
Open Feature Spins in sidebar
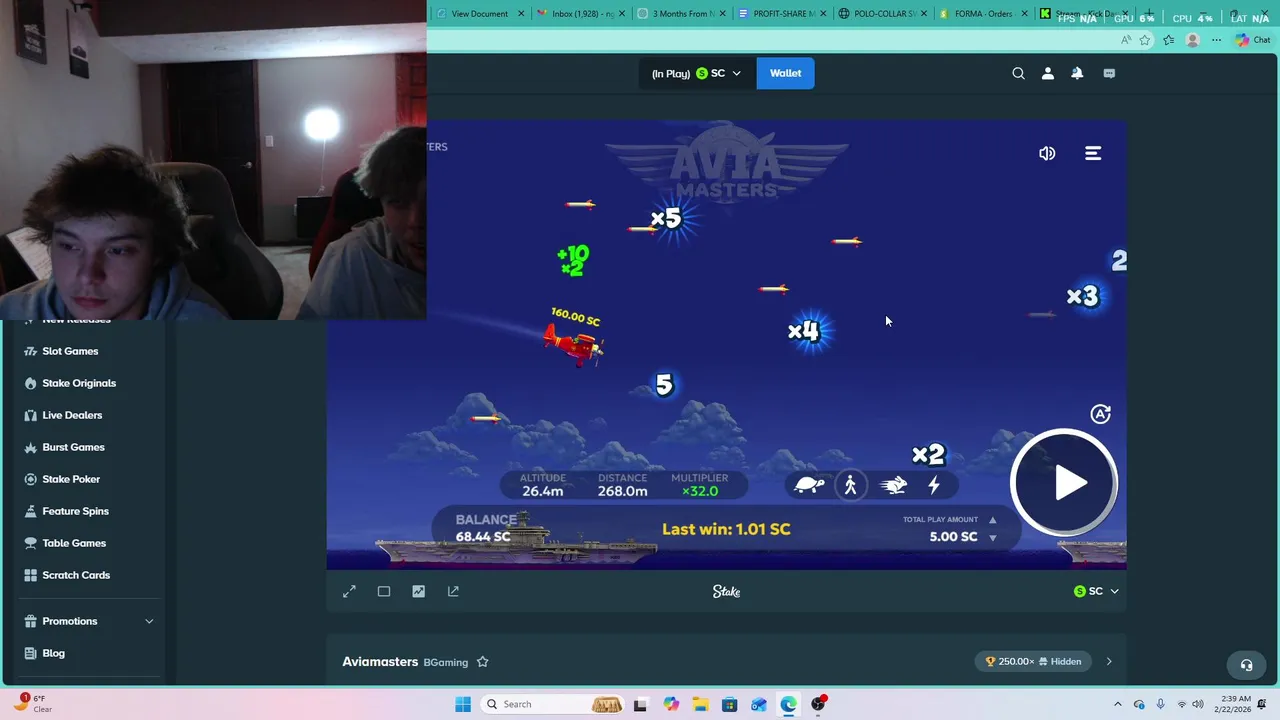pos(75,511)
